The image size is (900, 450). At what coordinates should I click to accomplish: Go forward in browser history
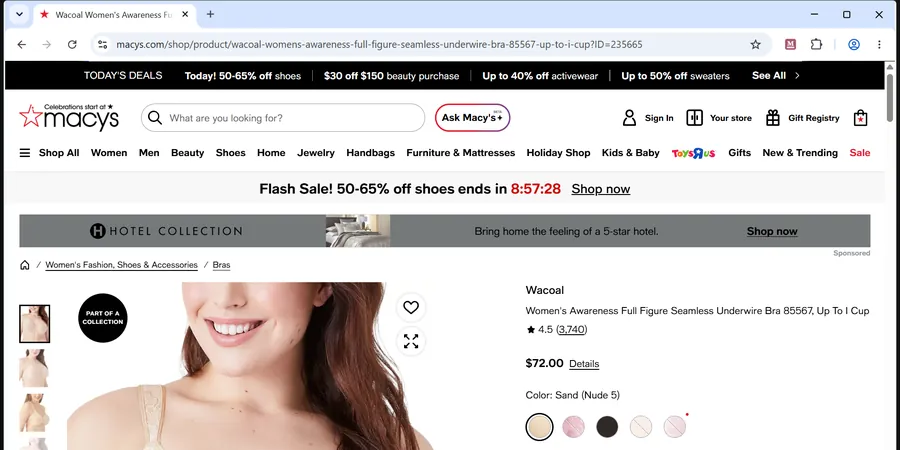(x=46, y=44)
